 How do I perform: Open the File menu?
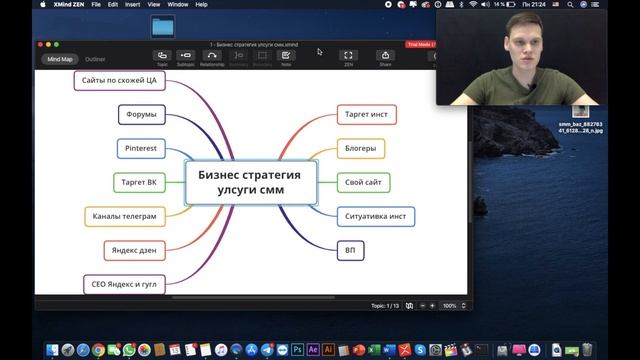96,4
